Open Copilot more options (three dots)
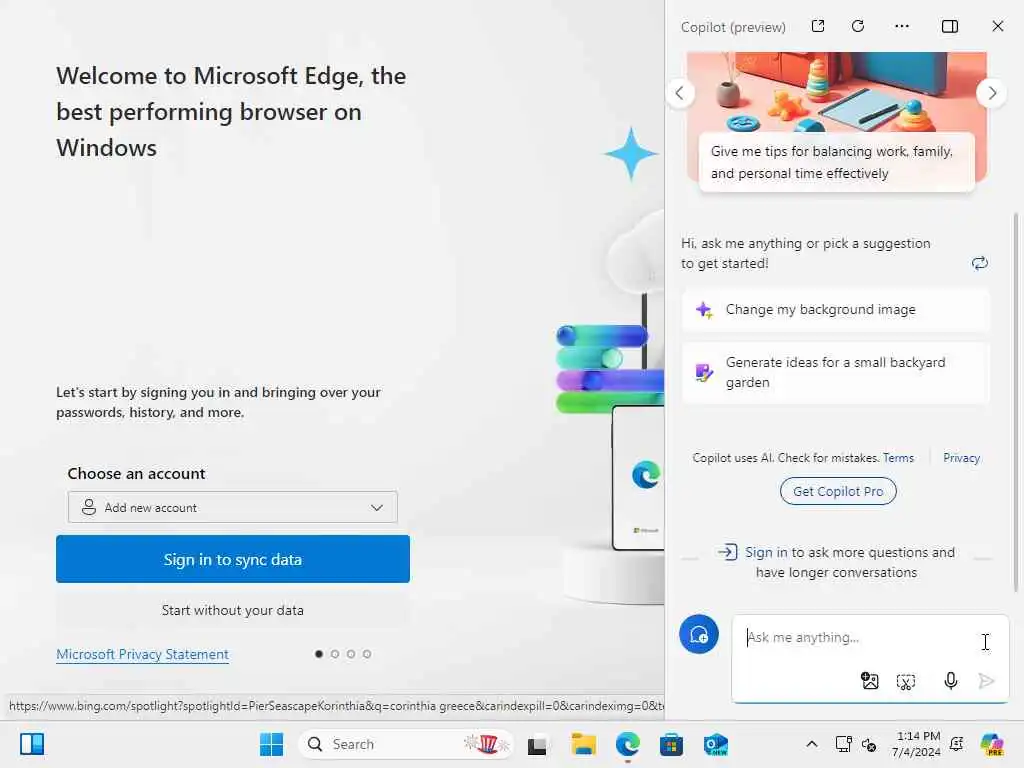Viewport: 1024px width, 768px height. (902, 26)
